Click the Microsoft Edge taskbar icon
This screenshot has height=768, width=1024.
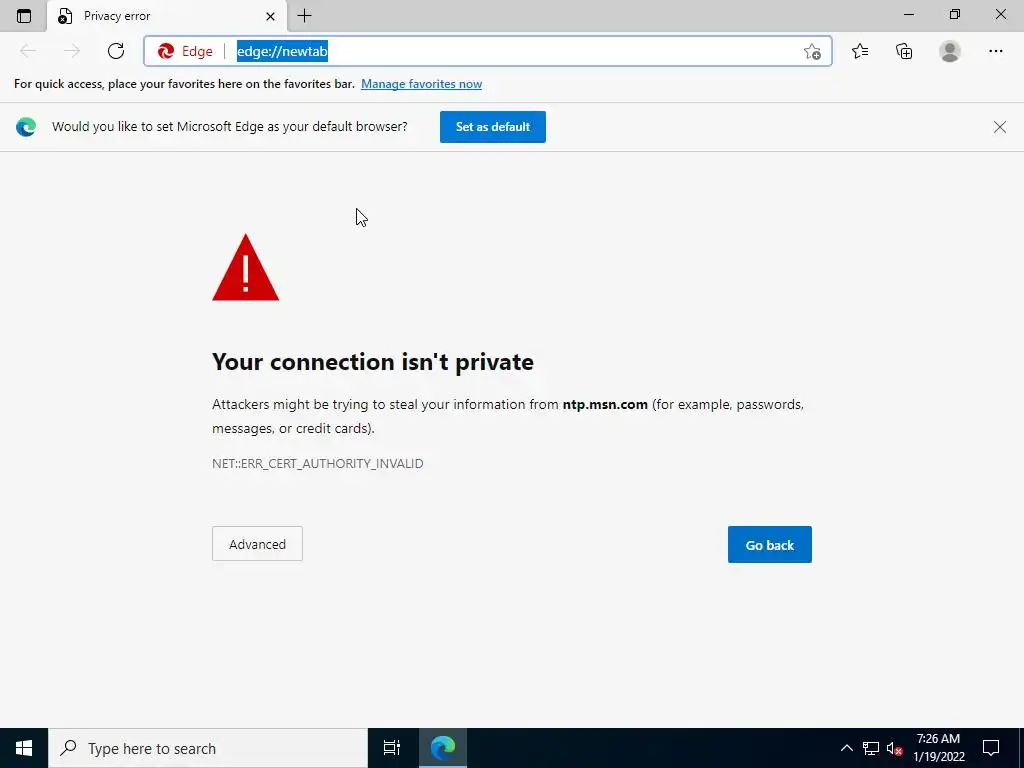(x=443, y=748)
